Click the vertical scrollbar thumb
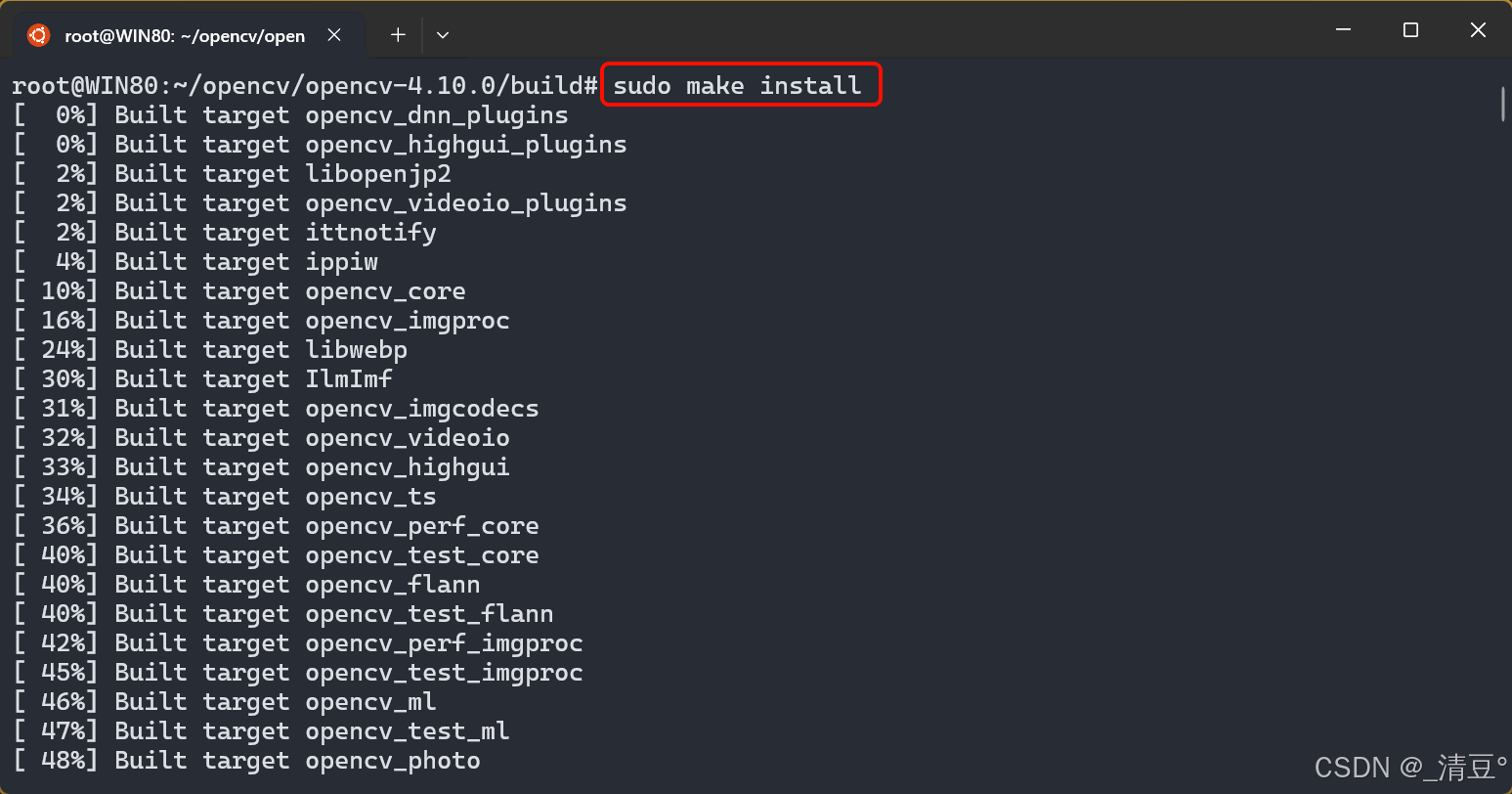Image resolution: width=1512 pixels, height=794 pixels. point(1503,104)
